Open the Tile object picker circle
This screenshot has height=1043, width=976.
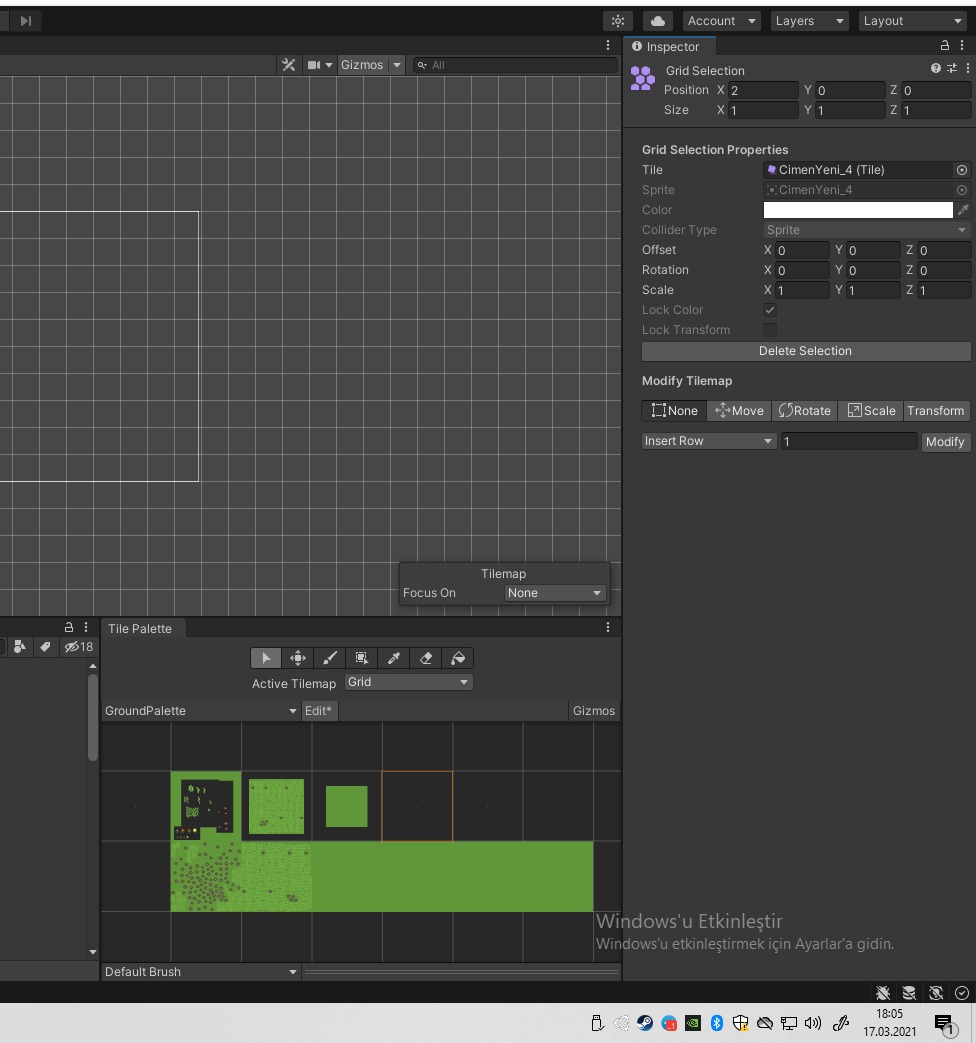962,170
